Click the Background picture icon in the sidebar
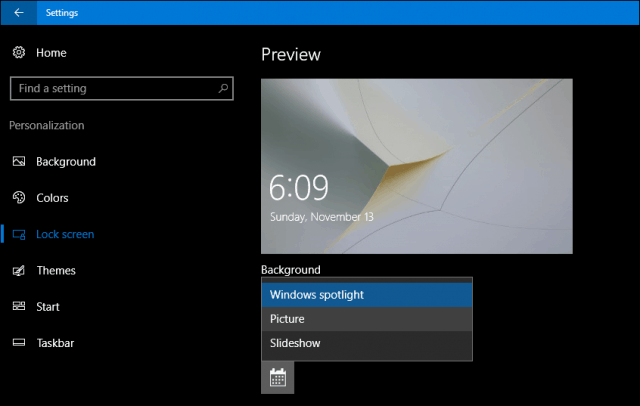 click(19, 162)
